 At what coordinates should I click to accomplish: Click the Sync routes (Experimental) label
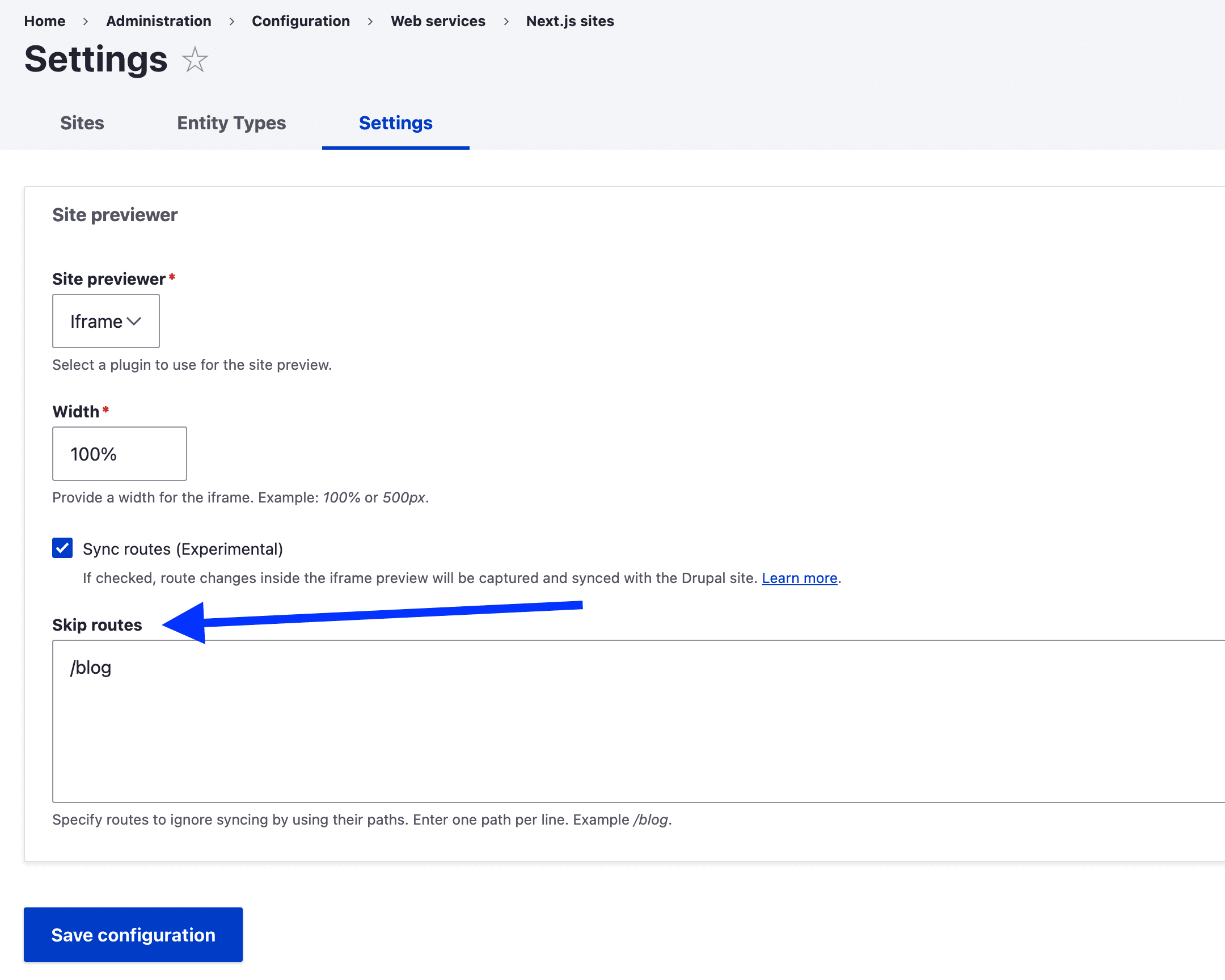[x=183, y=549]
